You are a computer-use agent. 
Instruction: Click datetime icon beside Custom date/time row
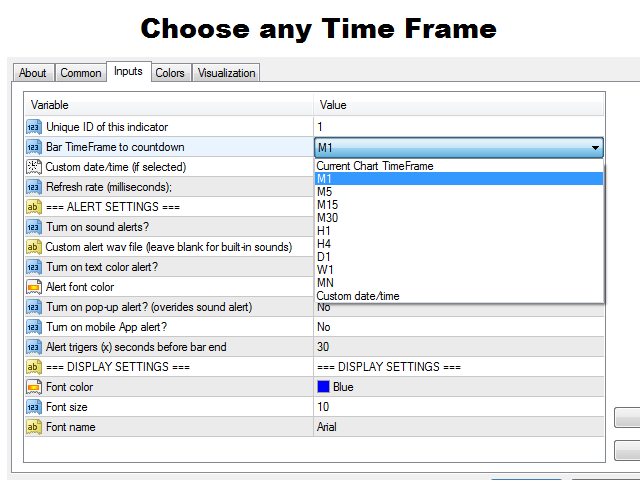click(x=34, y=167)
